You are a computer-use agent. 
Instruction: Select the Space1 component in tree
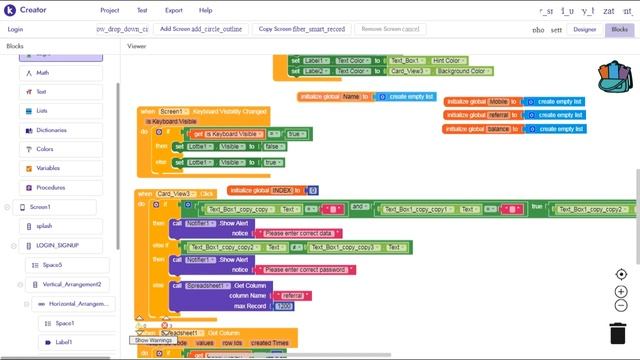coord(77,324)
